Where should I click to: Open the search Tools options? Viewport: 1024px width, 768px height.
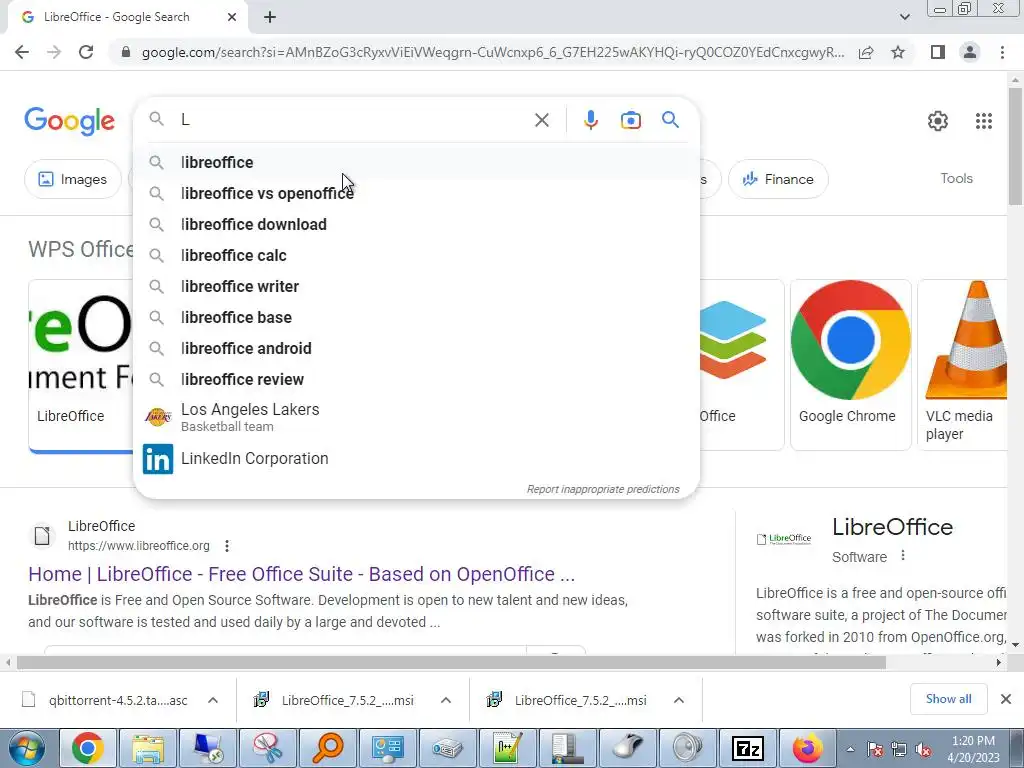point(956,178)
